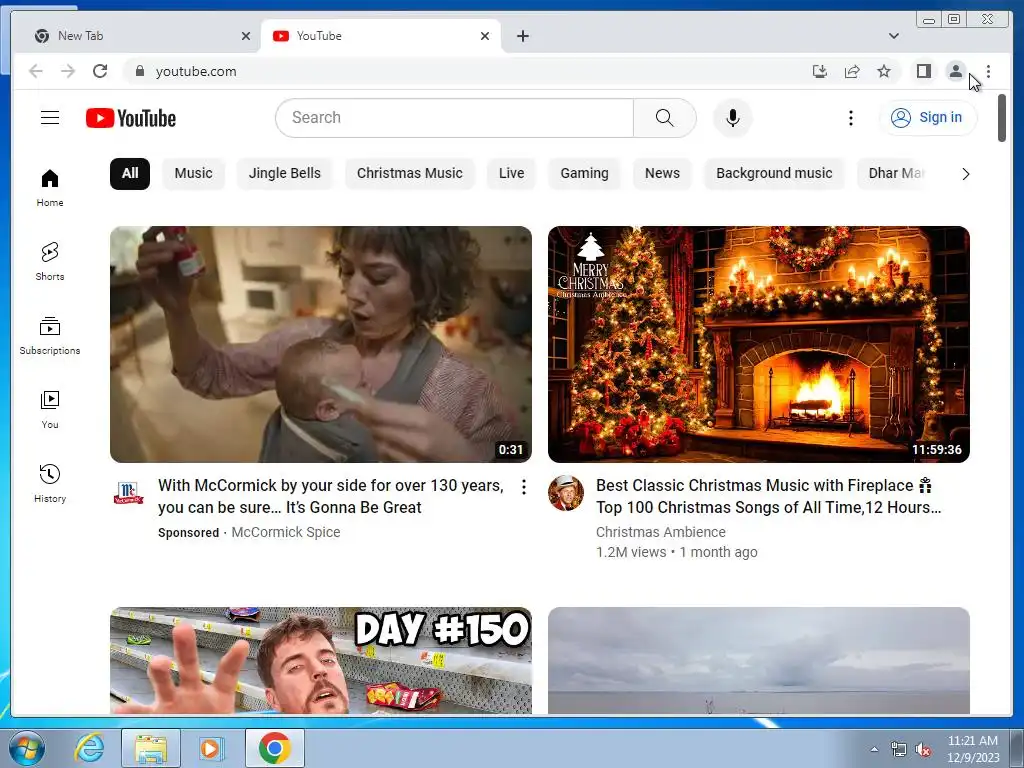
Task: Go to Home in sidebar
Action: tap(50, 188)
